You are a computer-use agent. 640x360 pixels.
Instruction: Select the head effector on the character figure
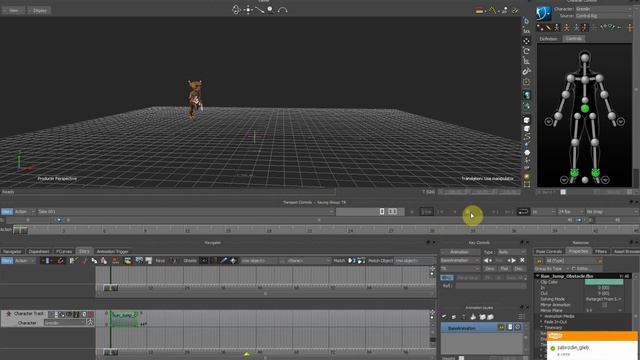(x=585, y=58)
